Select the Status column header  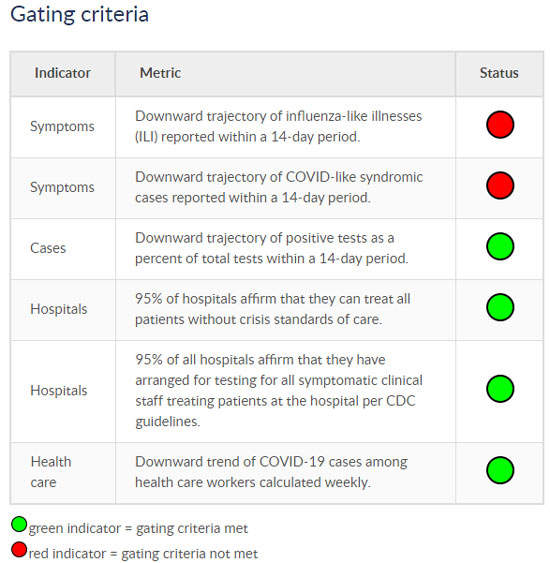499,73
